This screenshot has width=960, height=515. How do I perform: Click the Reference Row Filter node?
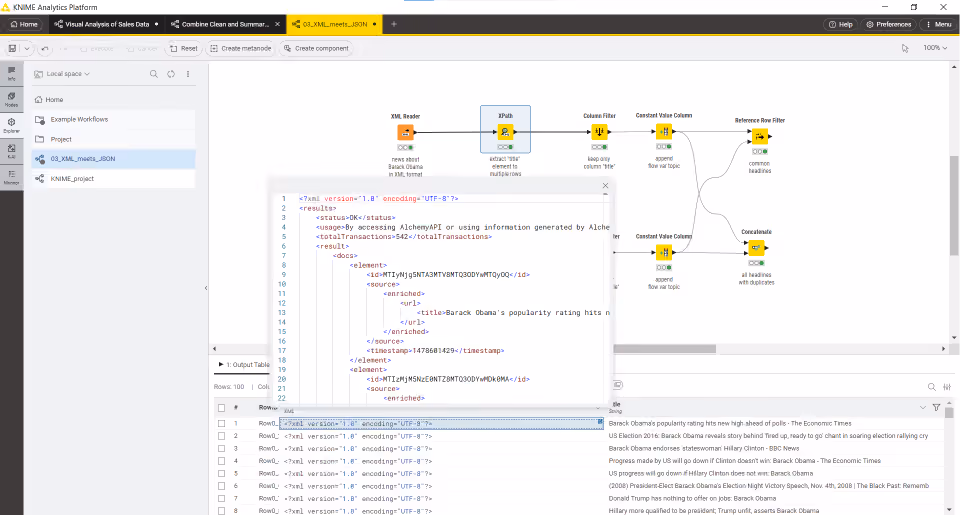(760, 136)
